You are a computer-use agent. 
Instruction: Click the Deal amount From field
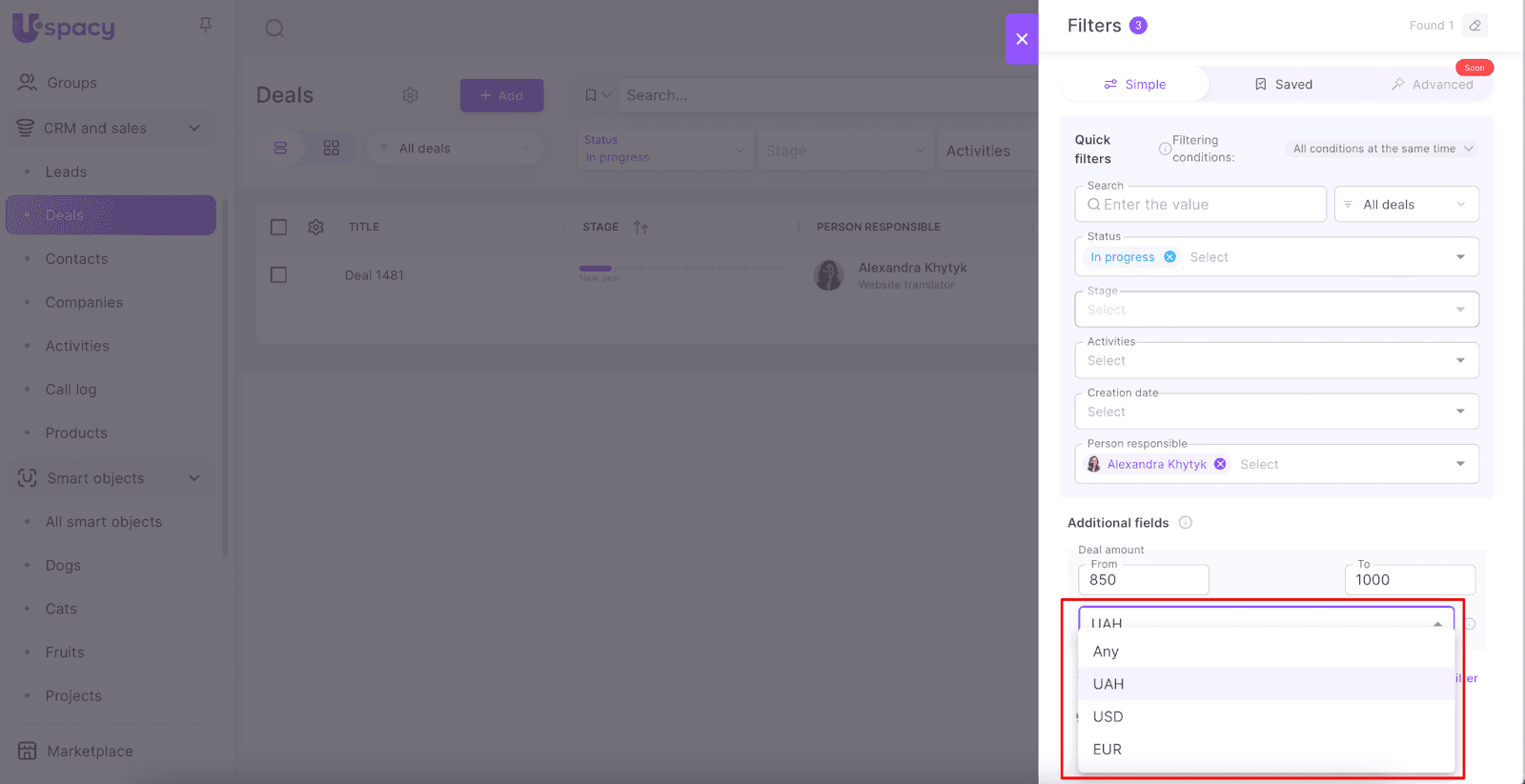pos(1143,579)
